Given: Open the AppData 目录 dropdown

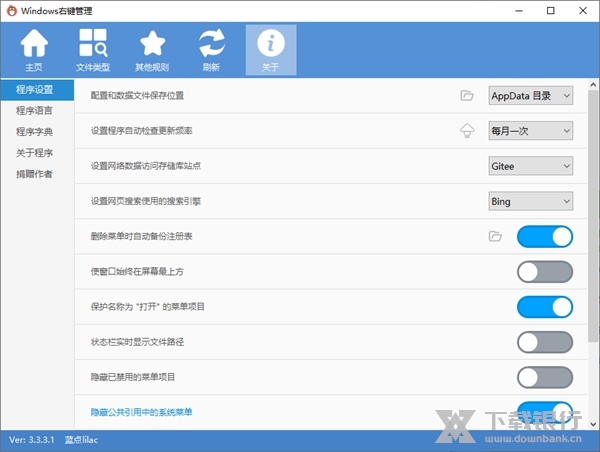Looking at the screenshot, I should click(531, 96).
